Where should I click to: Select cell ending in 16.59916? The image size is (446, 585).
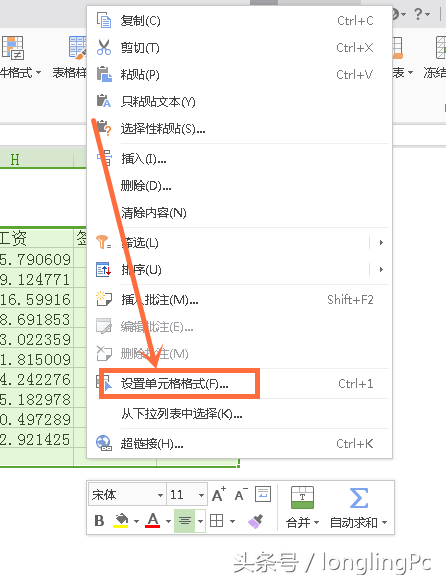pos(37,299)
